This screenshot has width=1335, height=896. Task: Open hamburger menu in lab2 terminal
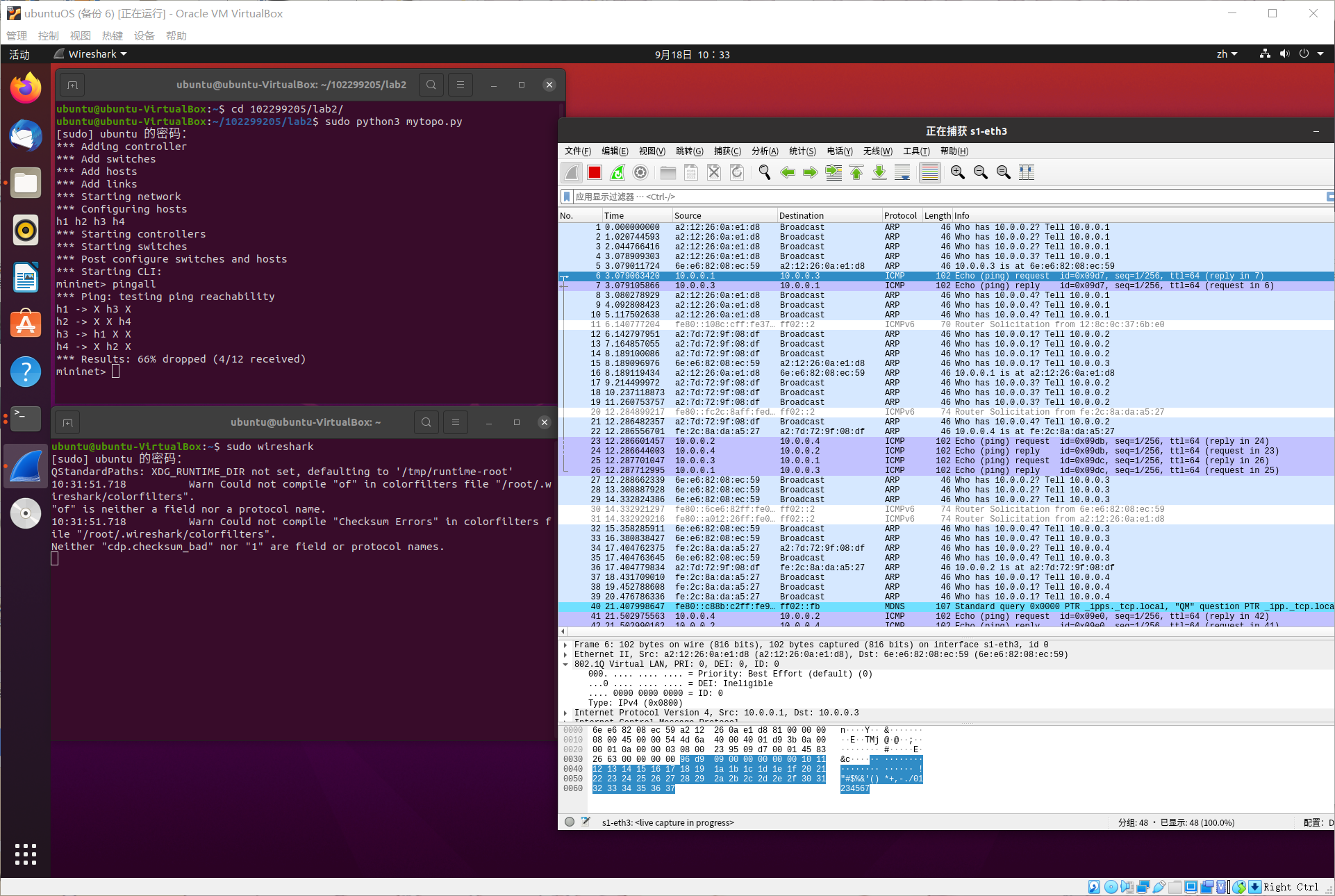[461, 85]
